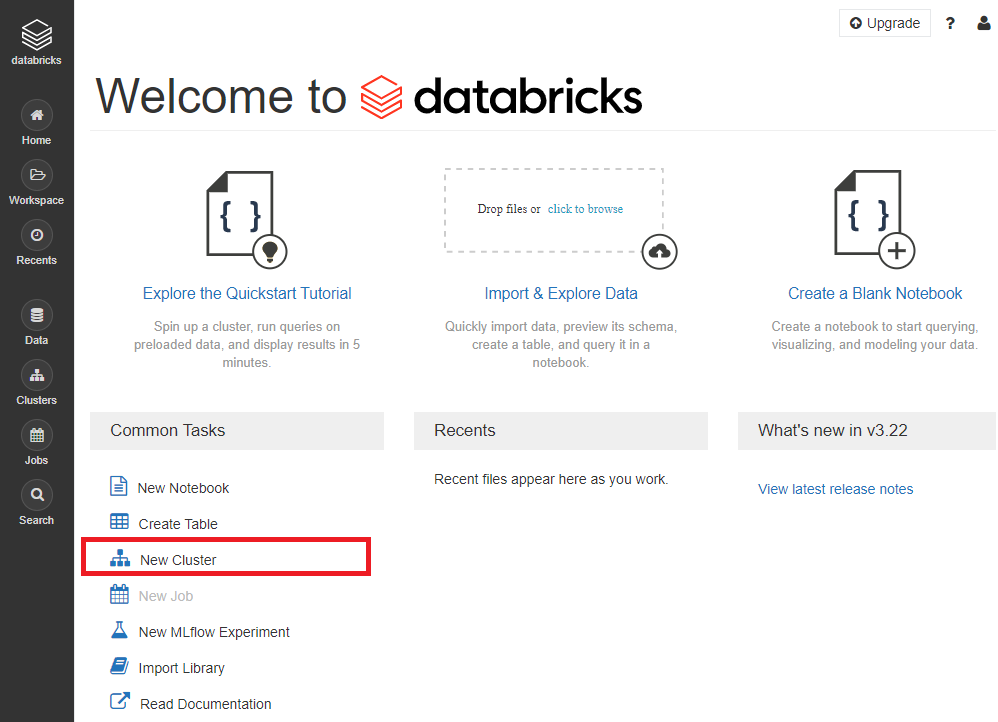
Task: Click the 'click to browse' file link
Action: click(586, 209)
